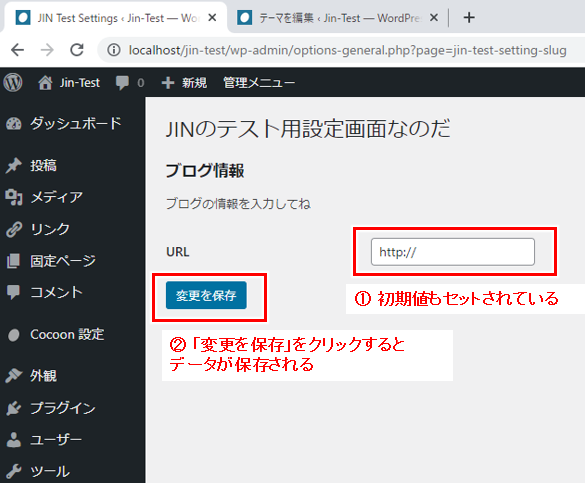The height and width of the screenshot is (483, 585).
Task: Click the 変更を保存 button
Action: coord(206,295)
